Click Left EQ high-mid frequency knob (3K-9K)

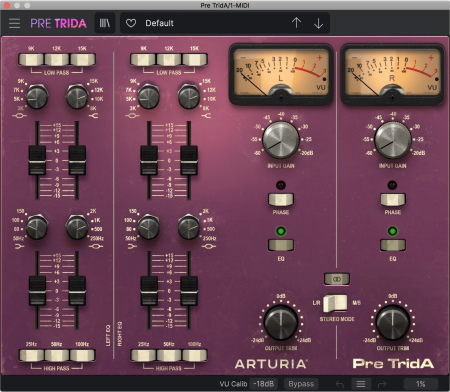click(37, 97)
